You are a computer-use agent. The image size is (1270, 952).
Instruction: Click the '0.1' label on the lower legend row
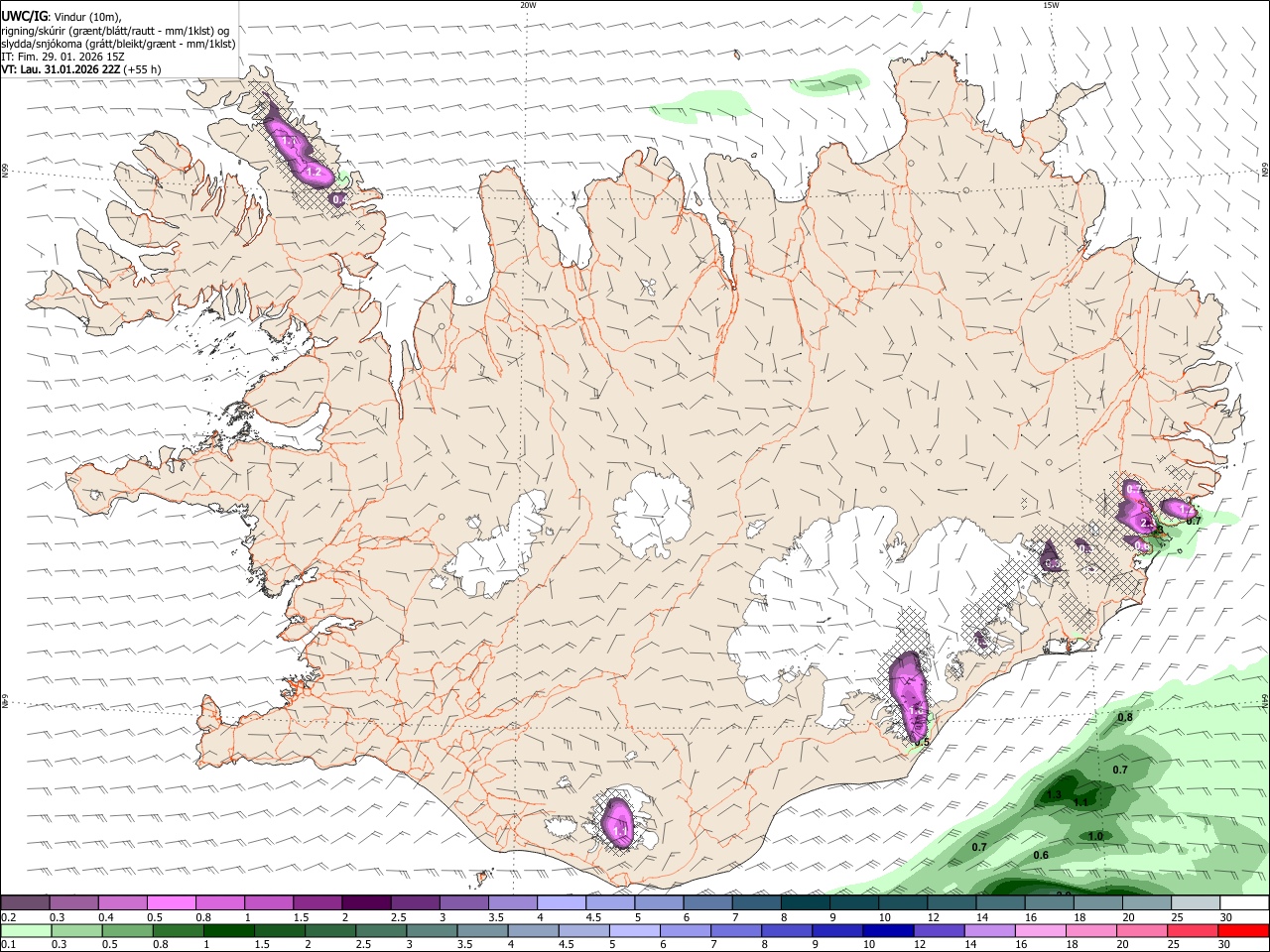coord(8,945)
